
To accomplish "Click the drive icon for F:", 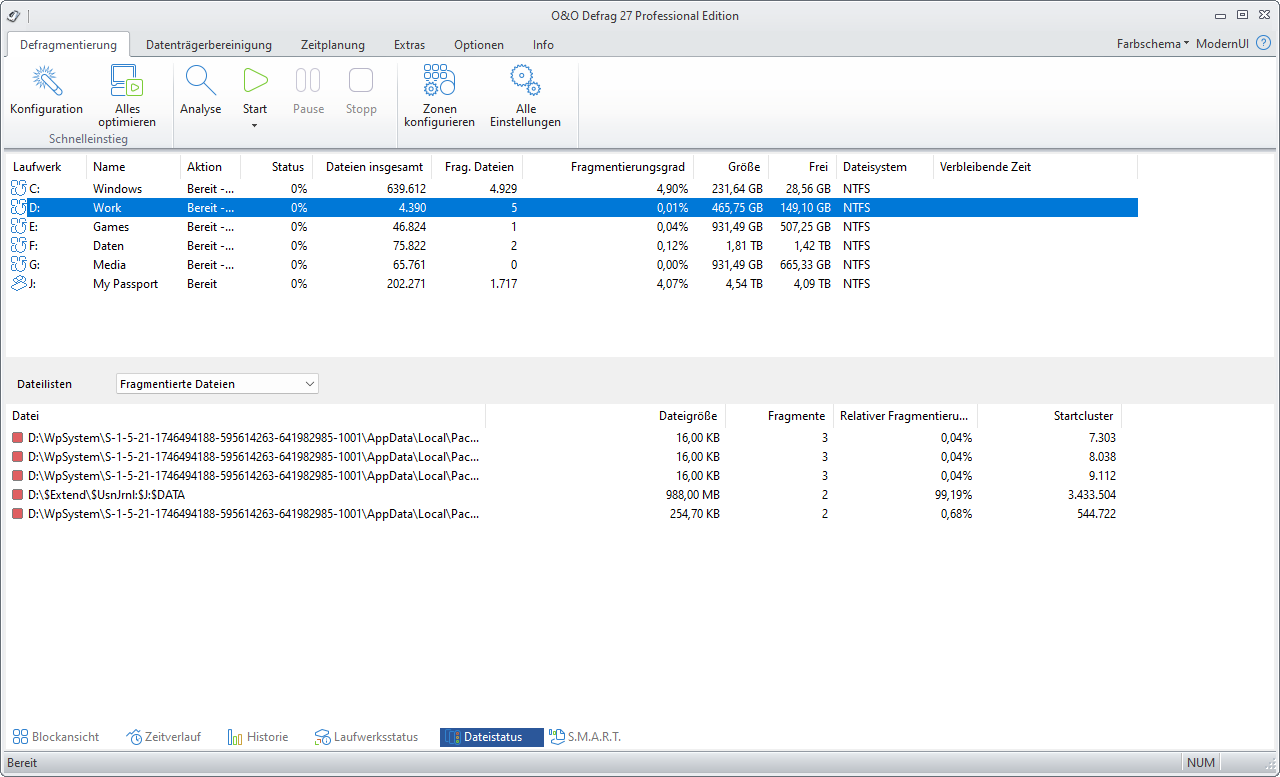I will point(18,245).
